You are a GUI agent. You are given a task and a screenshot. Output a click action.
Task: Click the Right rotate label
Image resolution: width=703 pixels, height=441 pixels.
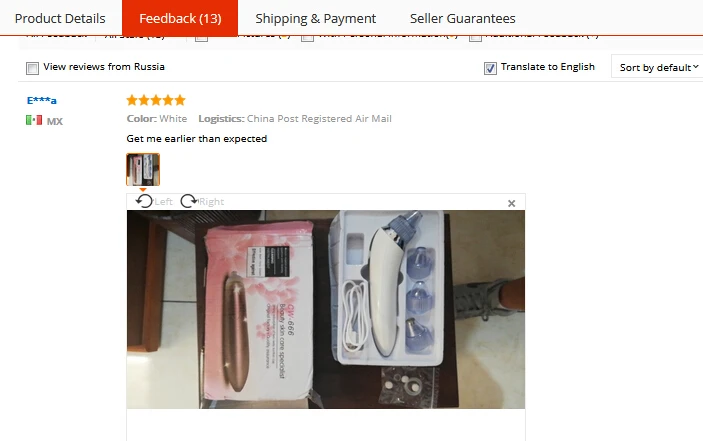(211, 202)
